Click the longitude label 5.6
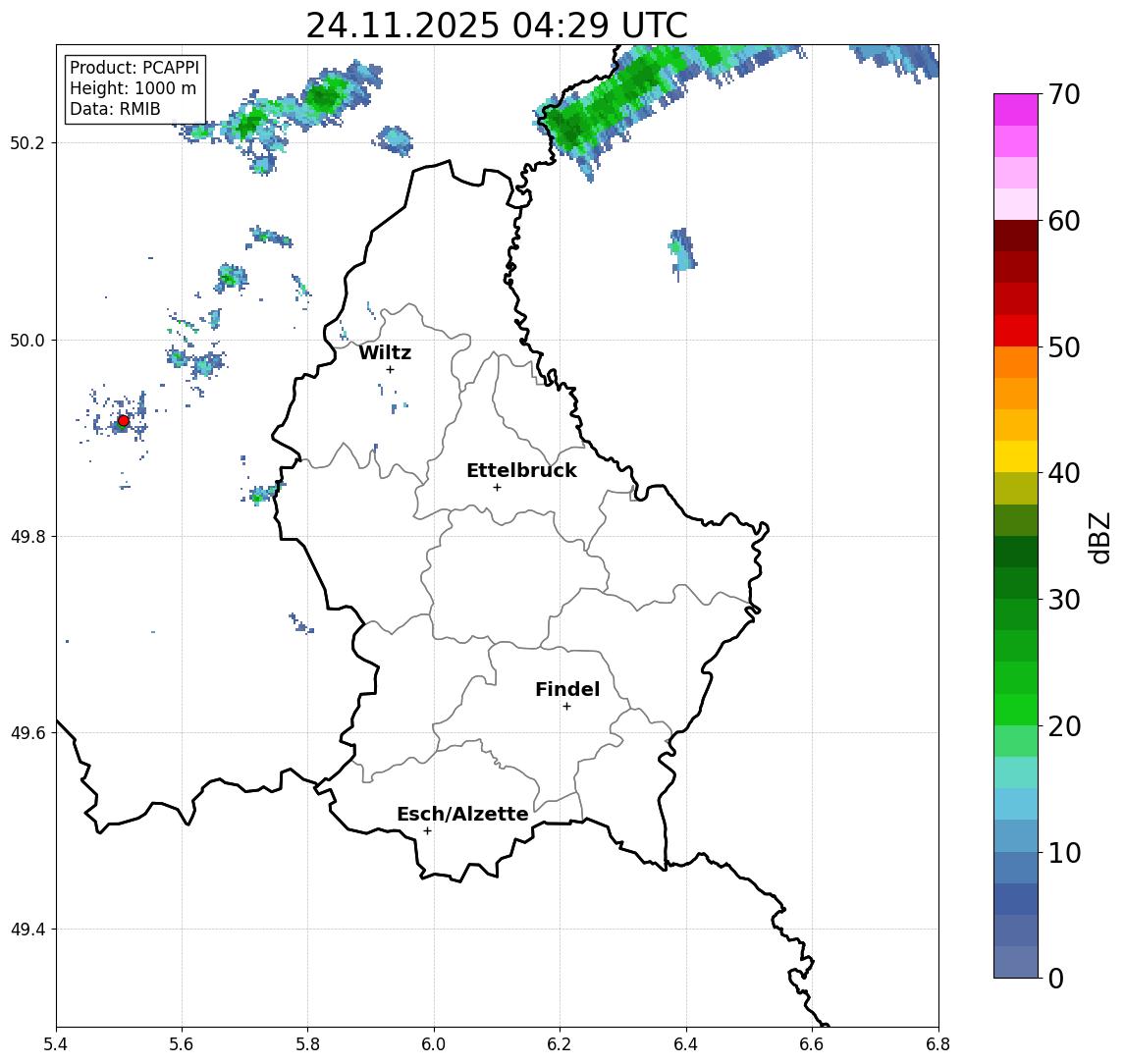 tap(182, 1044)
